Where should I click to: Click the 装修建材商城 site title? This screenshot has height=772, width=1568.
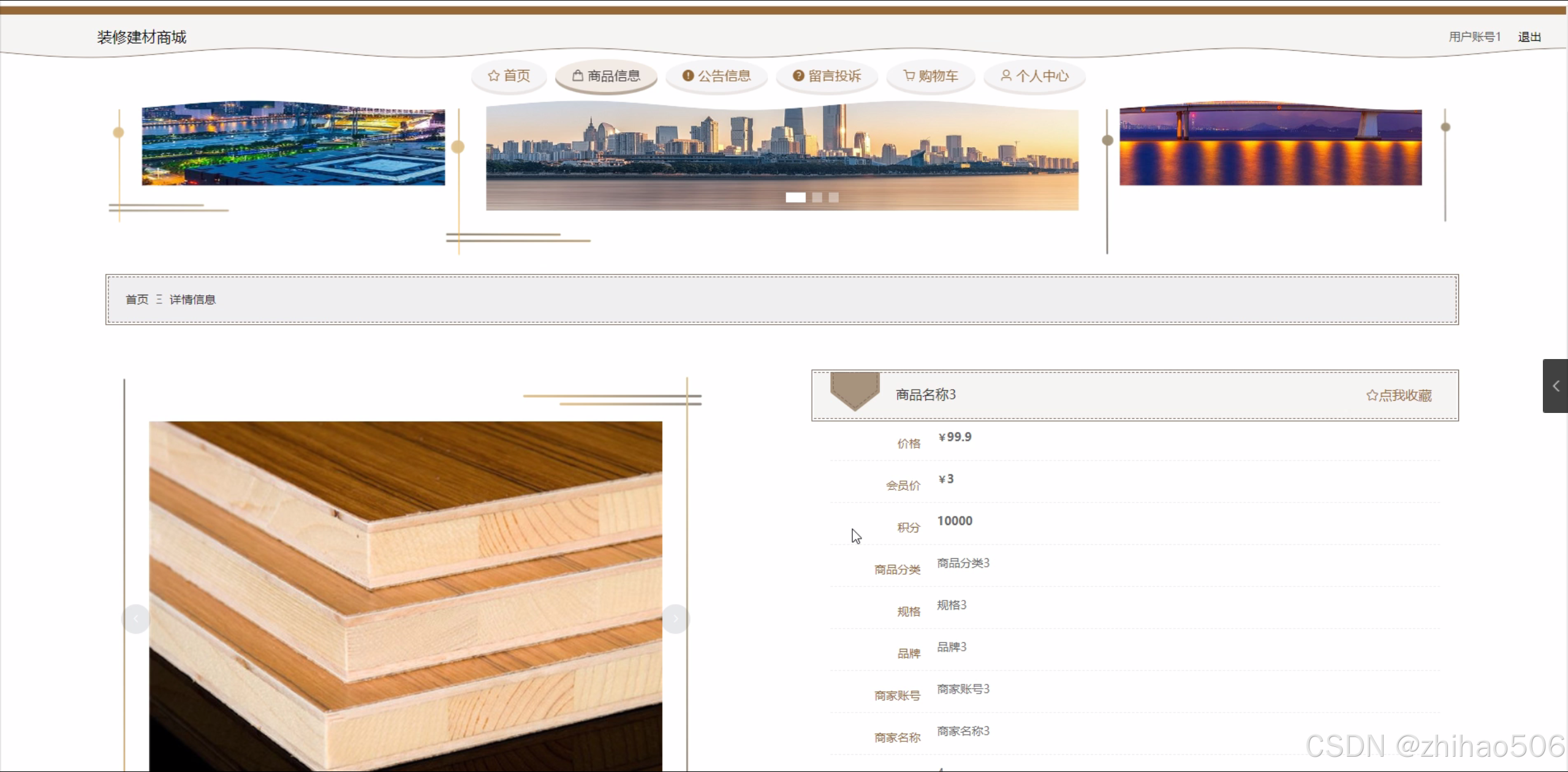tap(142, 37)
